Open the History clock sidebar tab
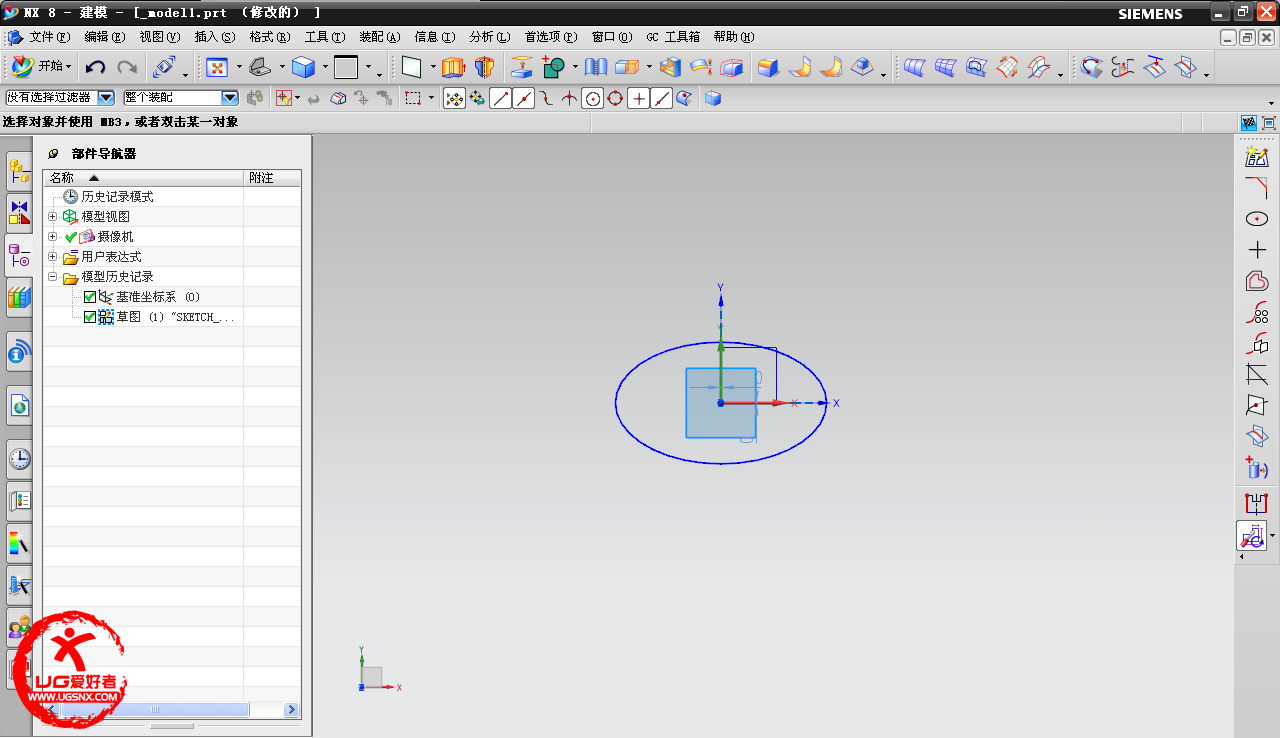 [x=19, y=459]
